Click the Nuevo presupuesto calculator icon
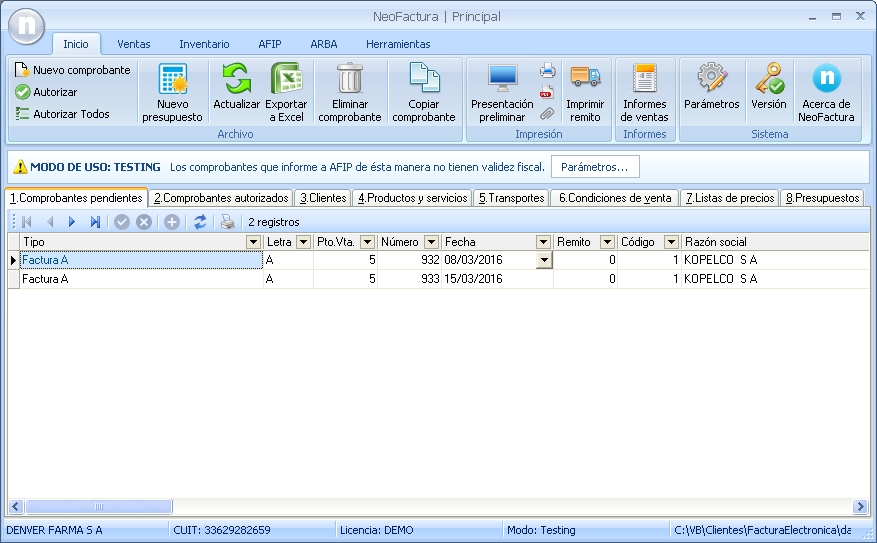 click(x=172, y=80)
